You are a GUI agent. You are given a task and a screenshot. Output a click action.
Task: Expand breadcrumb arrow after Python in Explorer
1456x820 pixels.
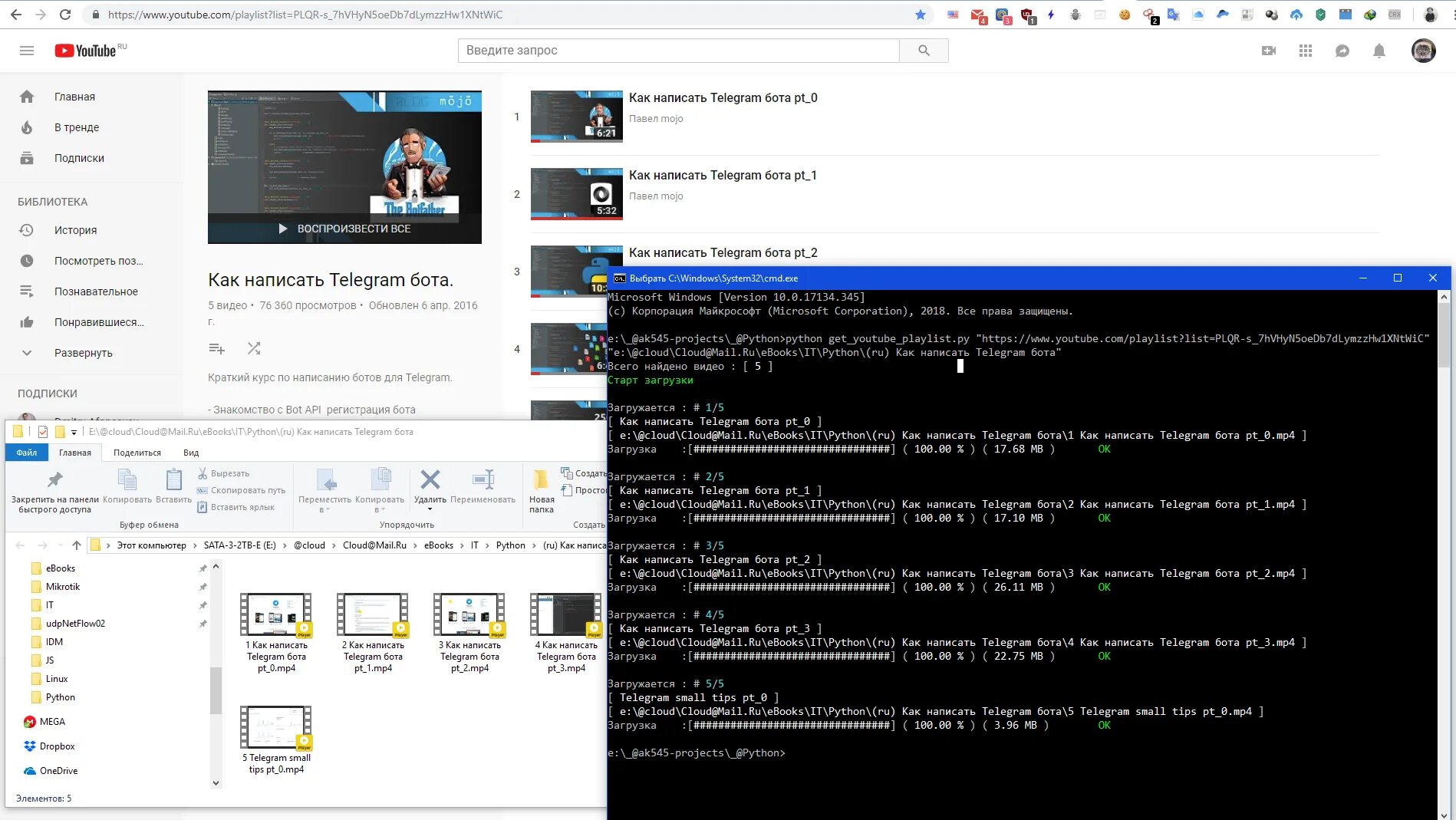pos(535,545)
